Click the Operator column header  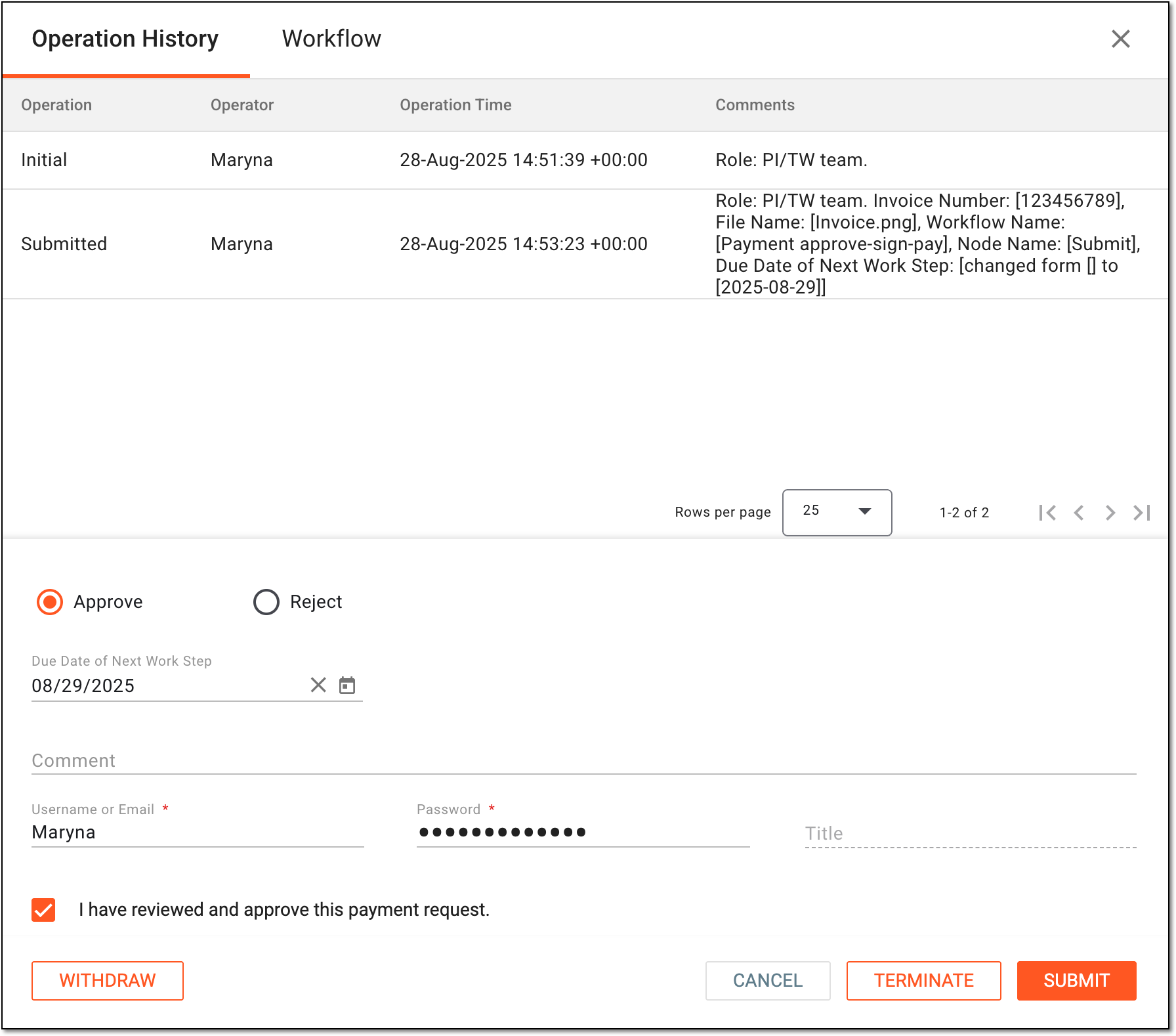(x=242, y=105)
